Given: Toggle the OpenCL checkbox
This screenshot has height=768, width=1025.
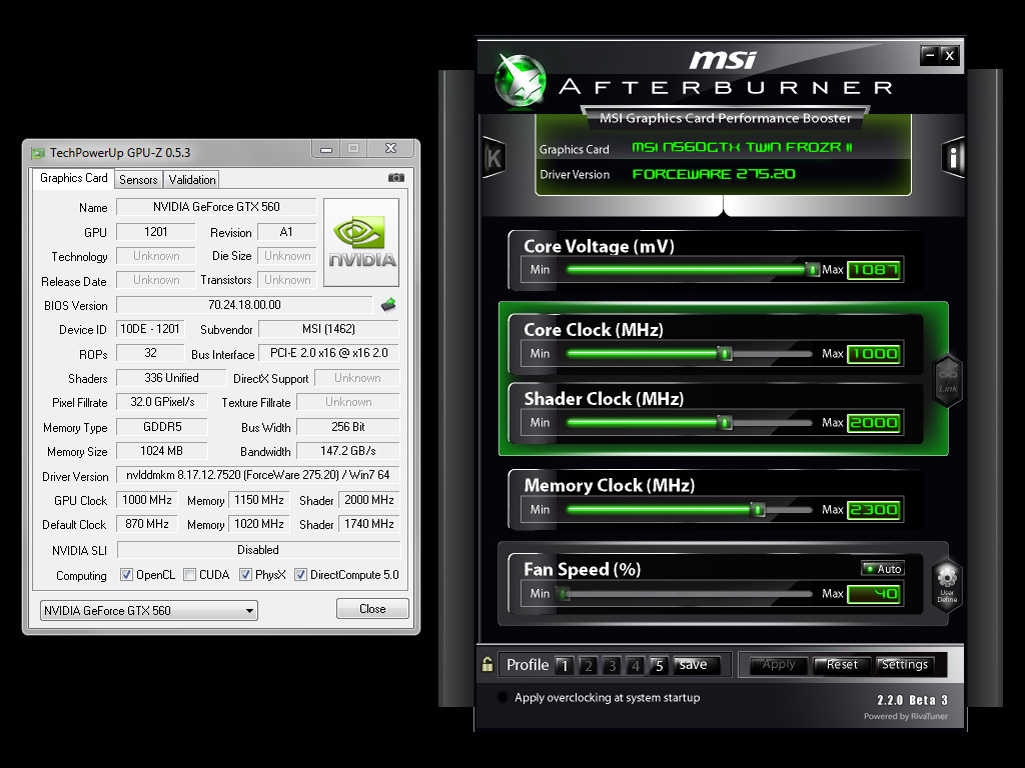Looking at the screenshot, I should 126,575.
